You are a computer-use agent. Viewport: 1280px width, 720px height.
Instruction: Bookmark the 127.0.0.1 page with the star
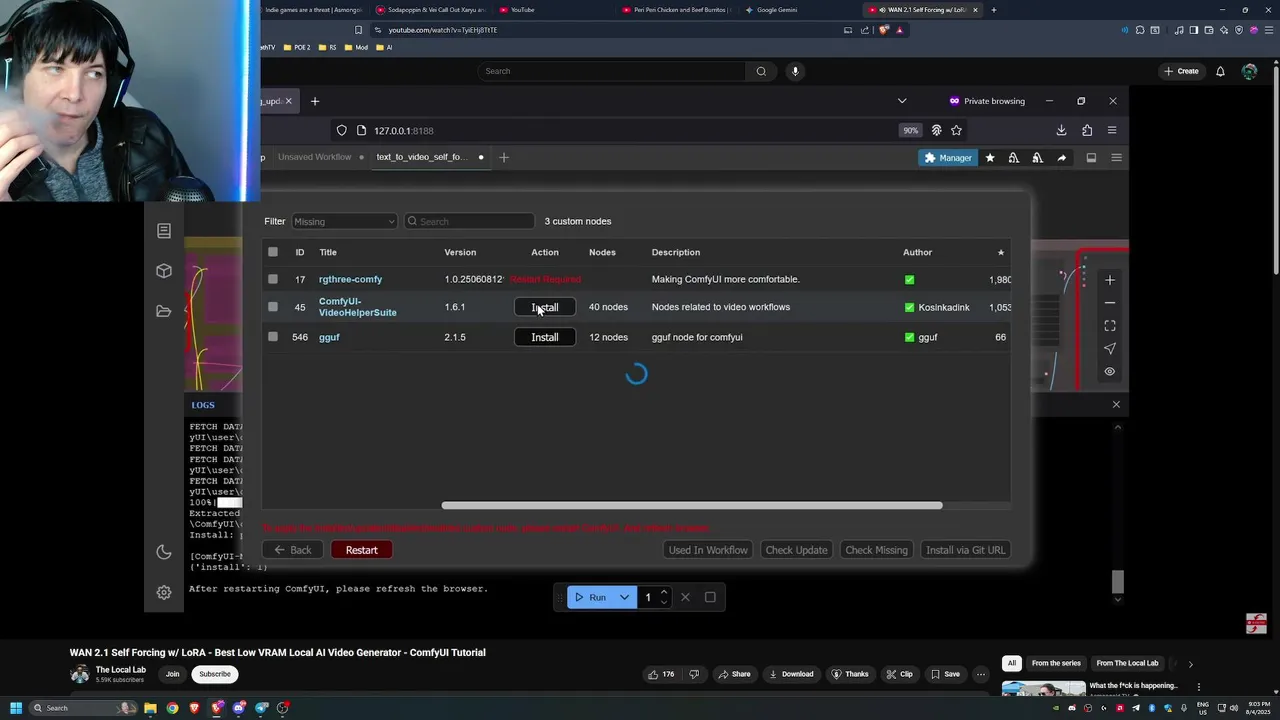point(956,130)
